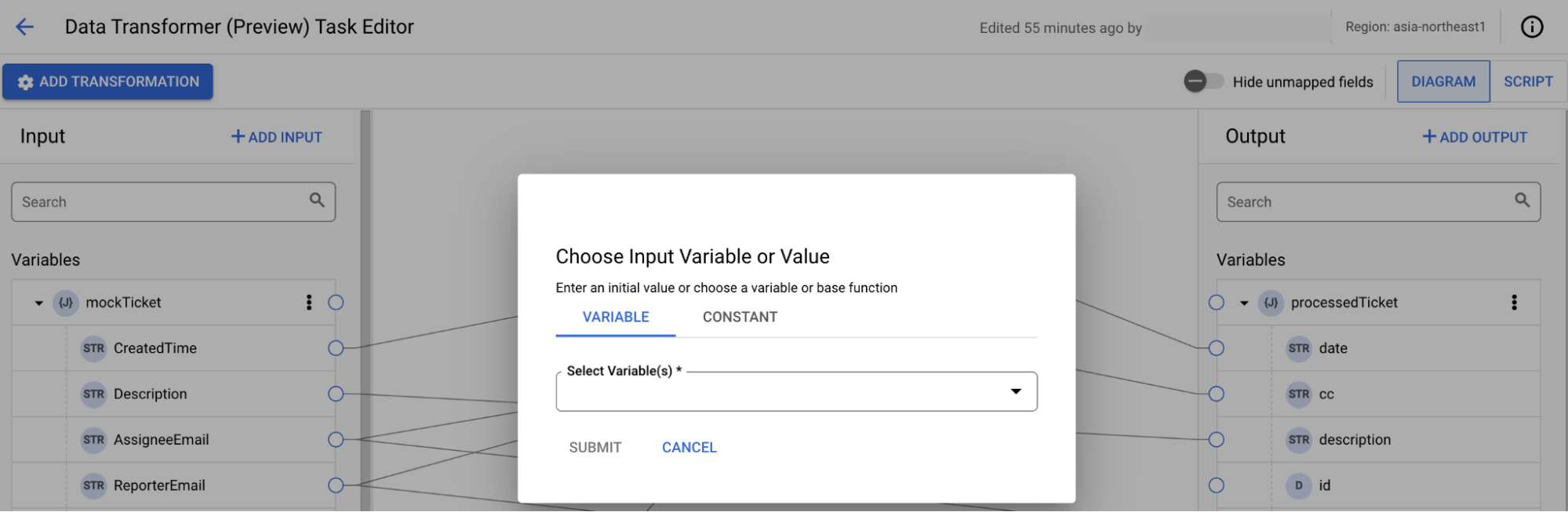Viewport: 1568px width, 512px height.
Task: Click the Input panel vertical scrollbar
Action: point(365,314)
